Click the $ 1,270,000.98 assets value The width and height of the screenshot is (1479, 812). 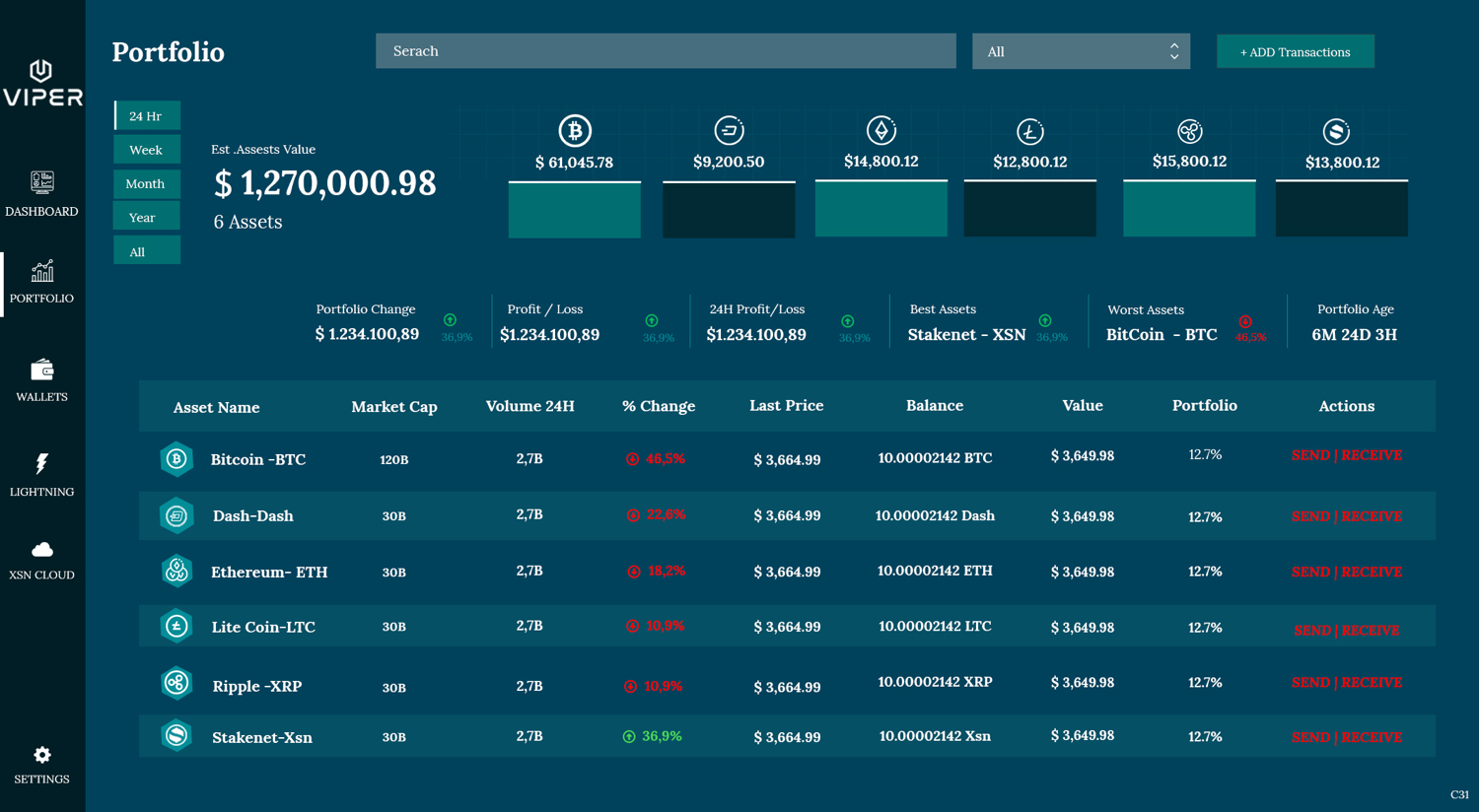click(325, 183)
